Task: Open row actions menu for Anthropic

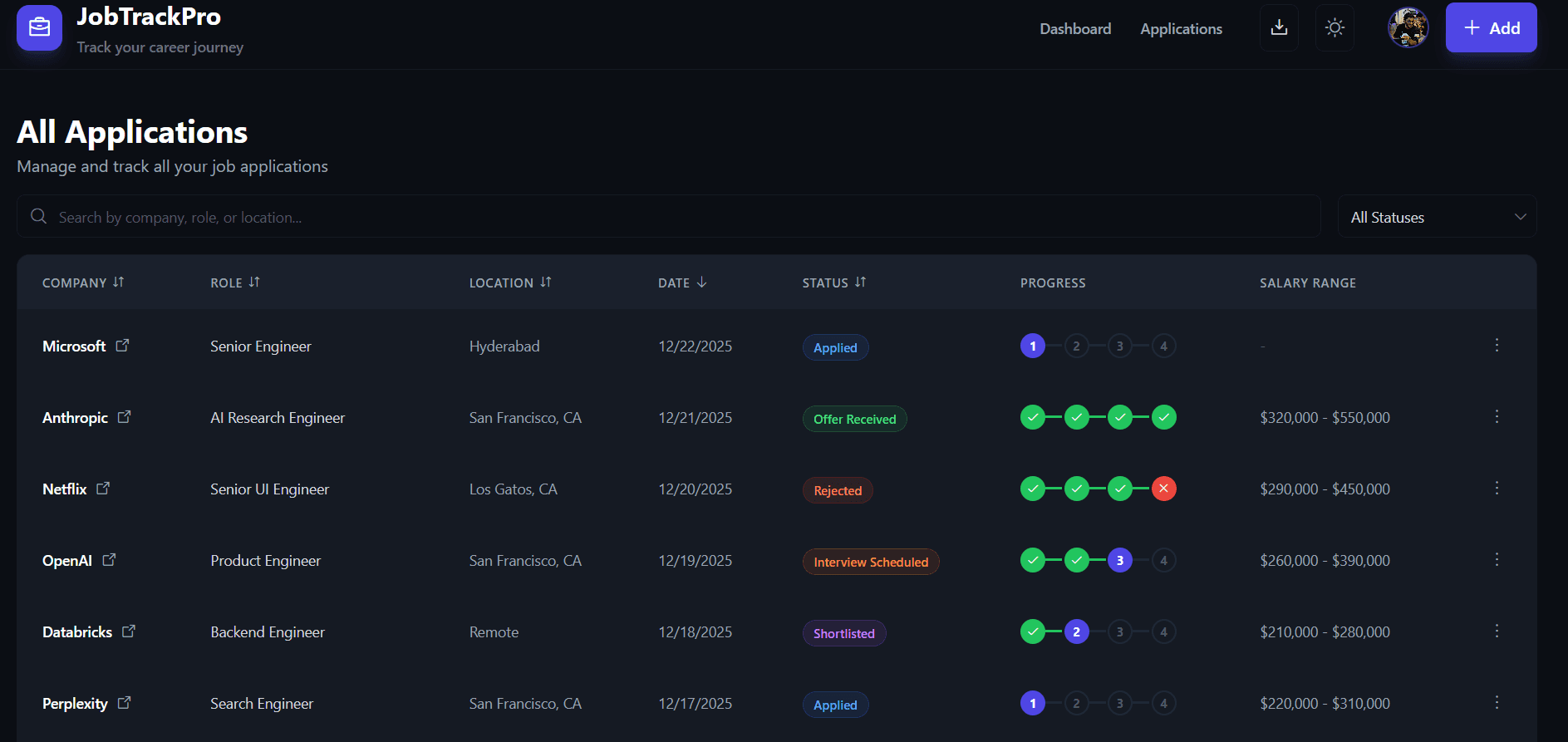Action: click(1497, 416)
